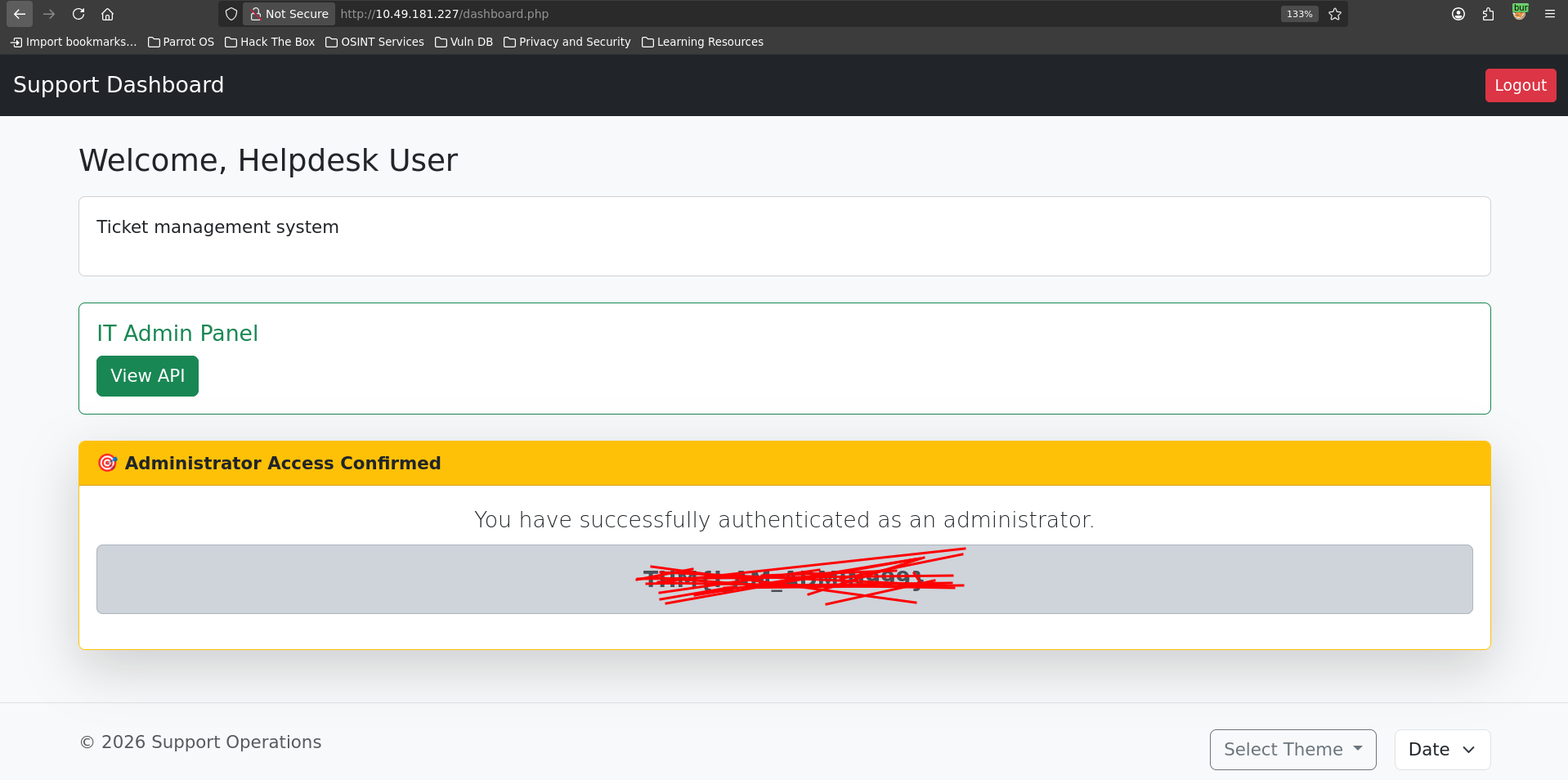Open the Parrot OS bookmark folder
The width and height of the screenshot is (1568, 780).
[x=181, y=42]
